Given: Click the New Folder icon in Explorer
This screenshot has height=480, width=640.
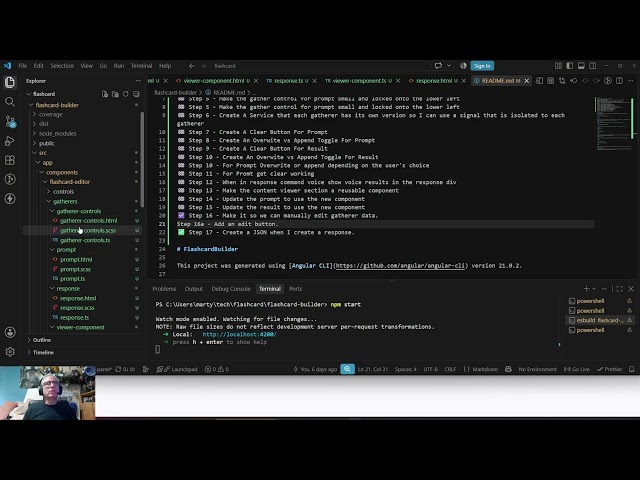Looking at the screenshot, I should point(115,94).
